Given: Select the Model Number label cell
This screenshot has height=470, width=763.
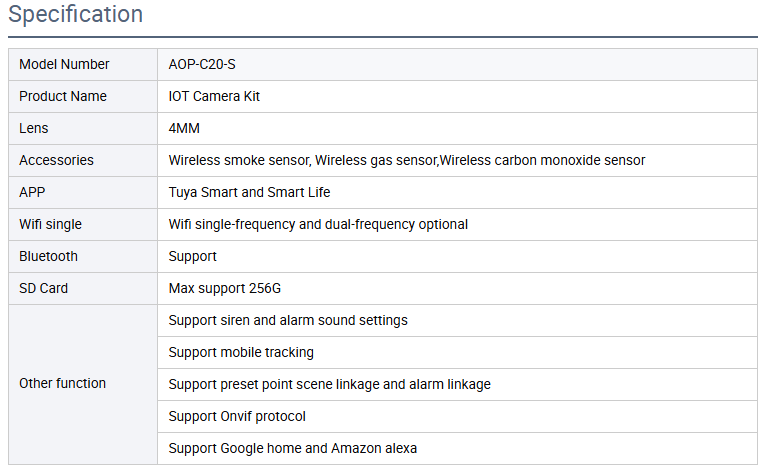Looking at the screenshot, I should click(64, 65).
